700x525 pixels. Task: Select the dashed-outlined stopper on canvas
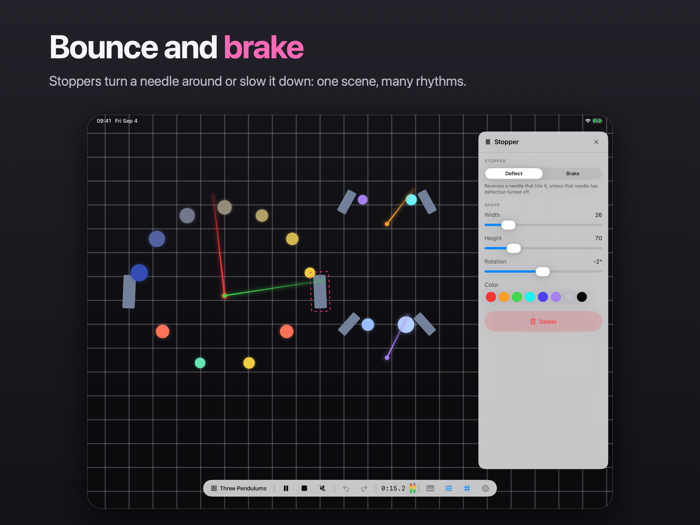pos(320,292)
